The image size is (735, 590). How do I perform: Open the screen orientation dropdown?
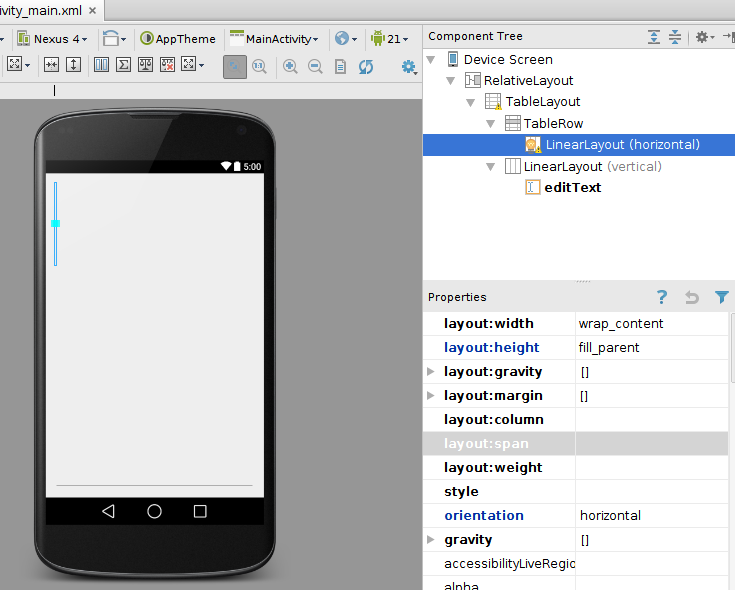114,39
